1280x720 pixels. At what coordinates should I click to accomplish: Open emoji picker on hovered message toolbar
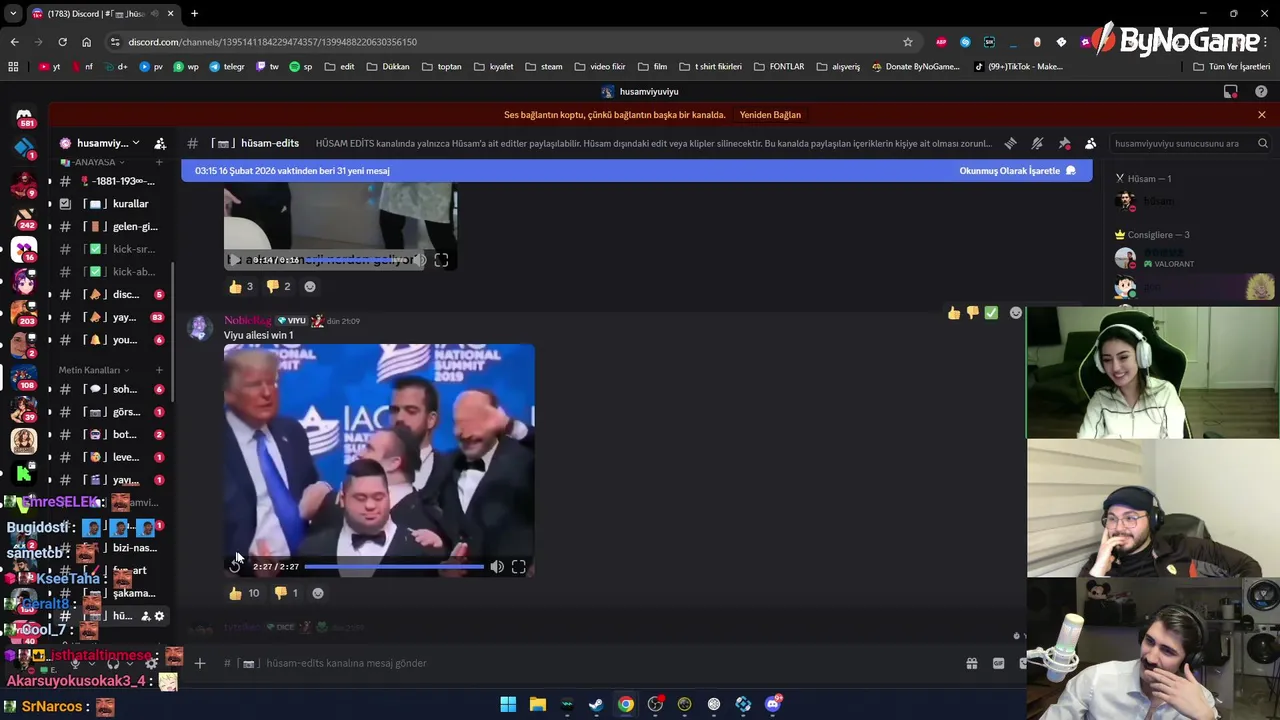[1016, 313]
